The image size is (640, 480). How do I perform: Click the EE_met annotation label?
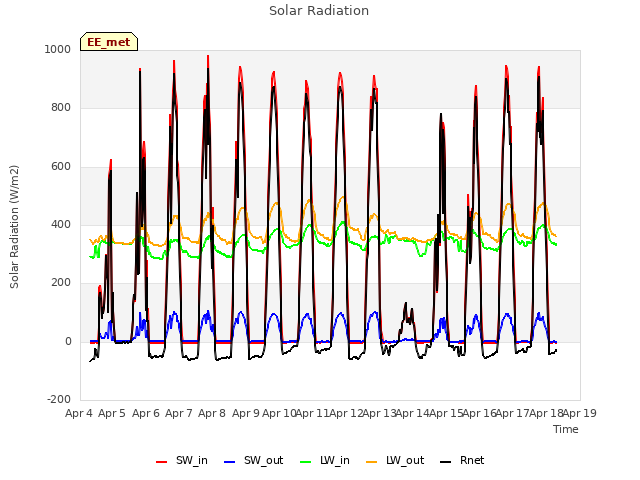tap(109, 42)
